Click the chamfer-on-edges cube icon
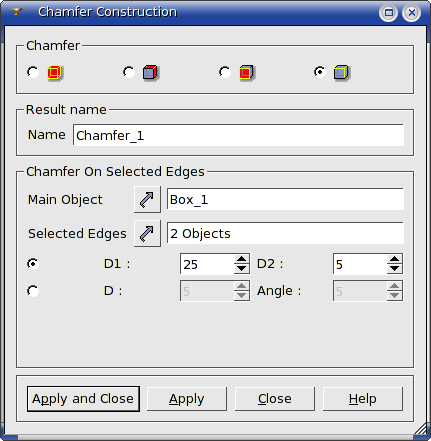431x441 pixels. point(341,72)
